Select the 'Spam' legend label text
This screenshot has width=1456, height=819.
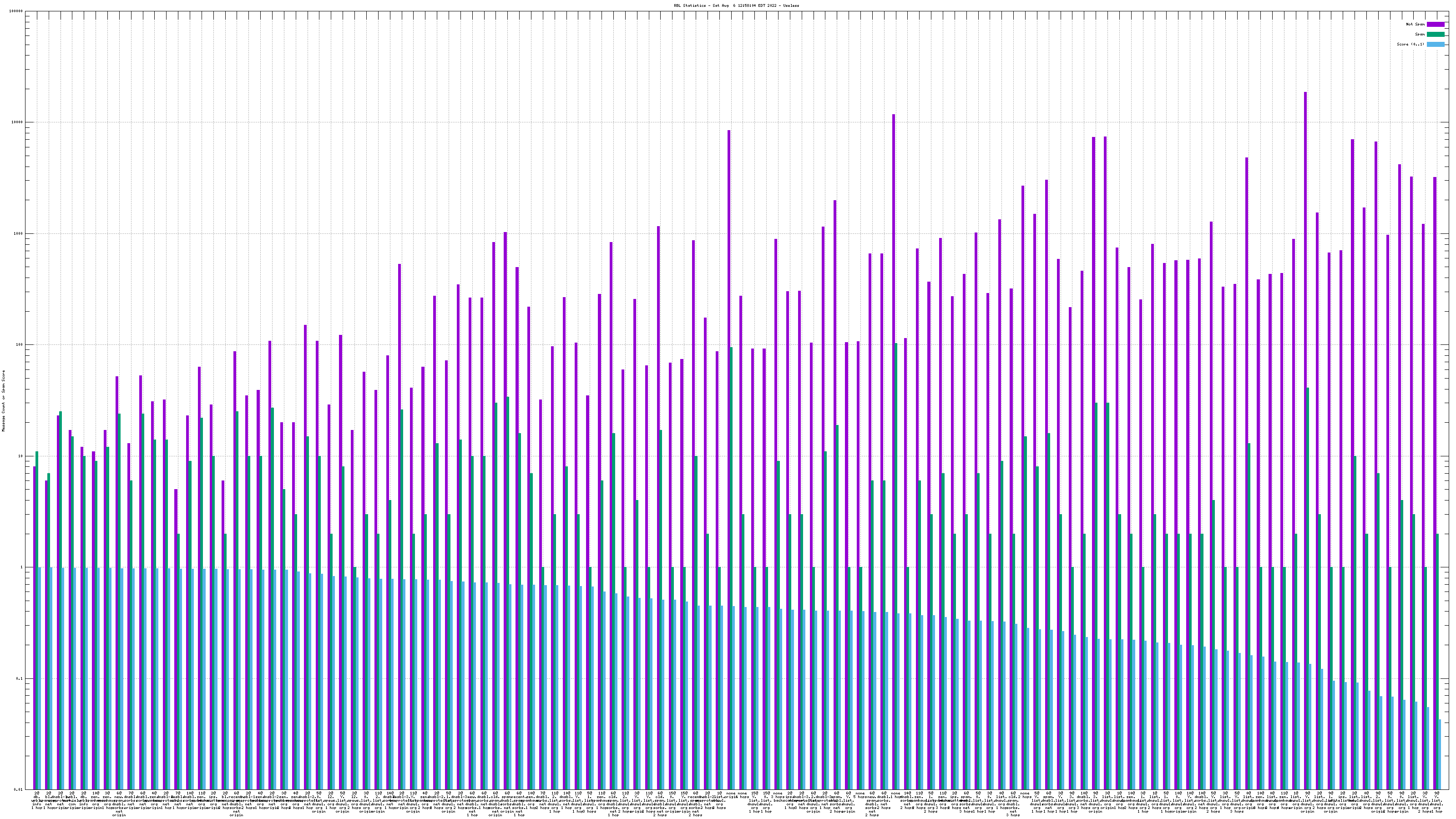tap(1420, 35)
